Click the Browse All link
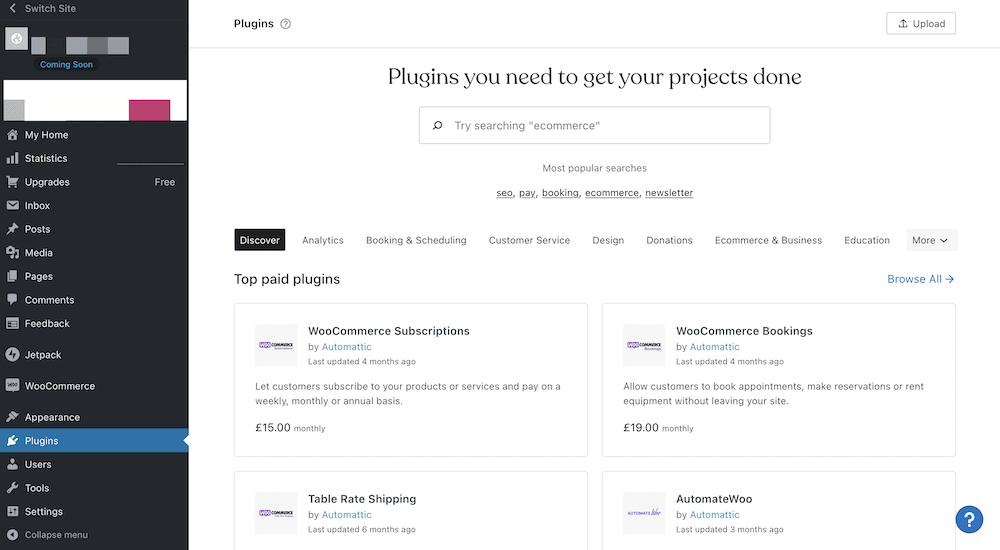This screenshot has height=550, width=1000. click(x=920, y=279)
